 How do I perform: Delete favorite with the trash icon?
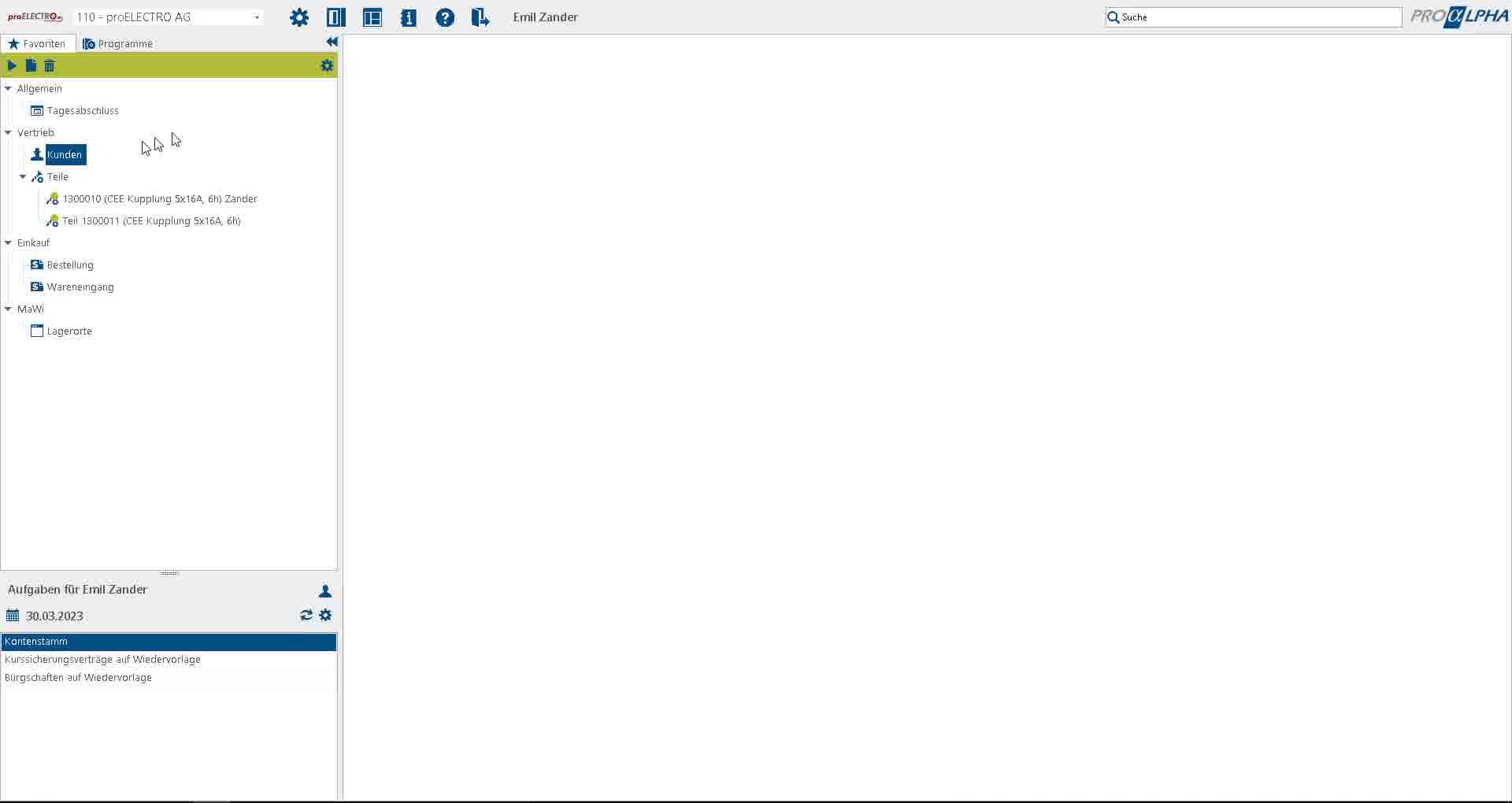50,65
